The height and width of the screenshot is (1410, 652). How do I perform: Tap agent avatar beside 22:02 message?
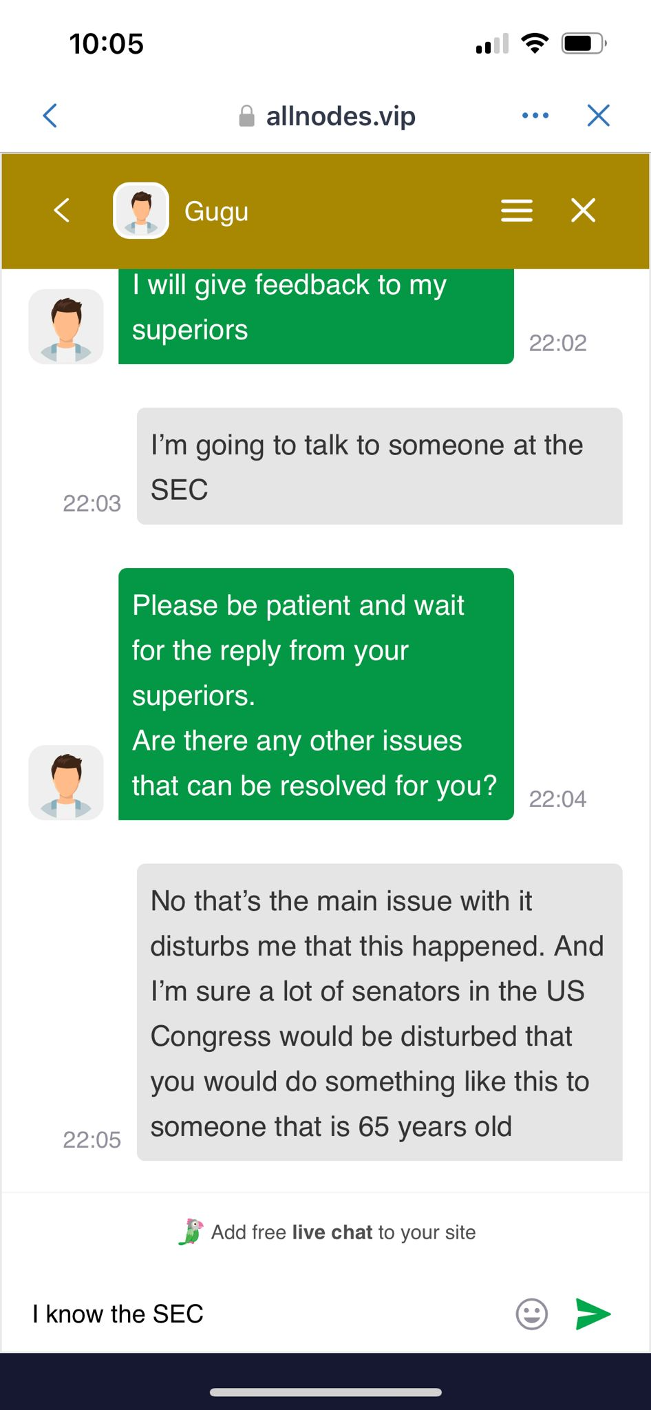click(x=66, y=326)
